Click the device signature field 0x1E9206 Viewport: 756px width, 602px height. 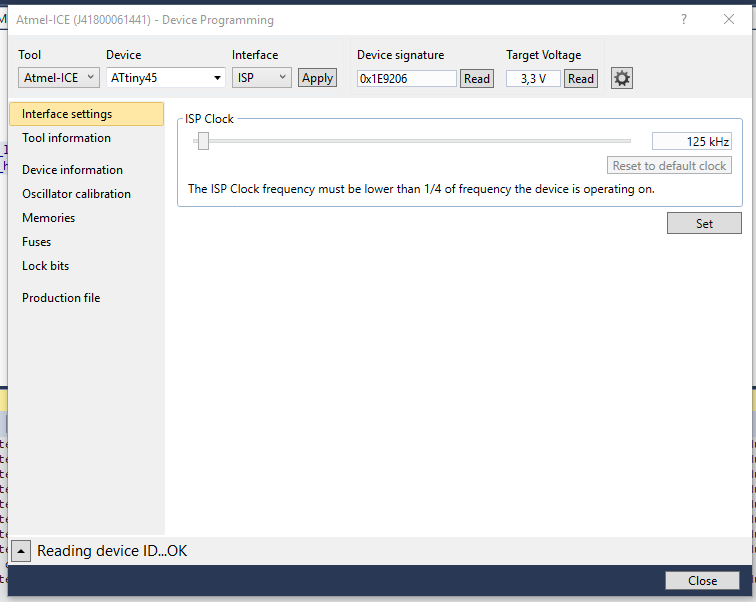(x=407, y=79)
